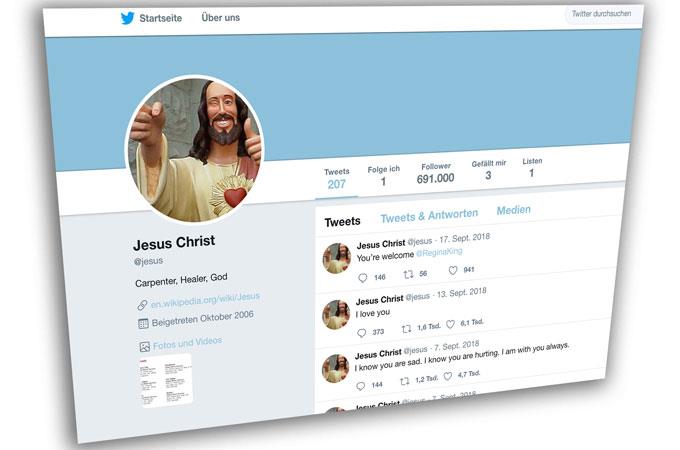This screenshot has height=450, width=680.
Task: Switch to the Medien tab
Action: tap(513, 210)
